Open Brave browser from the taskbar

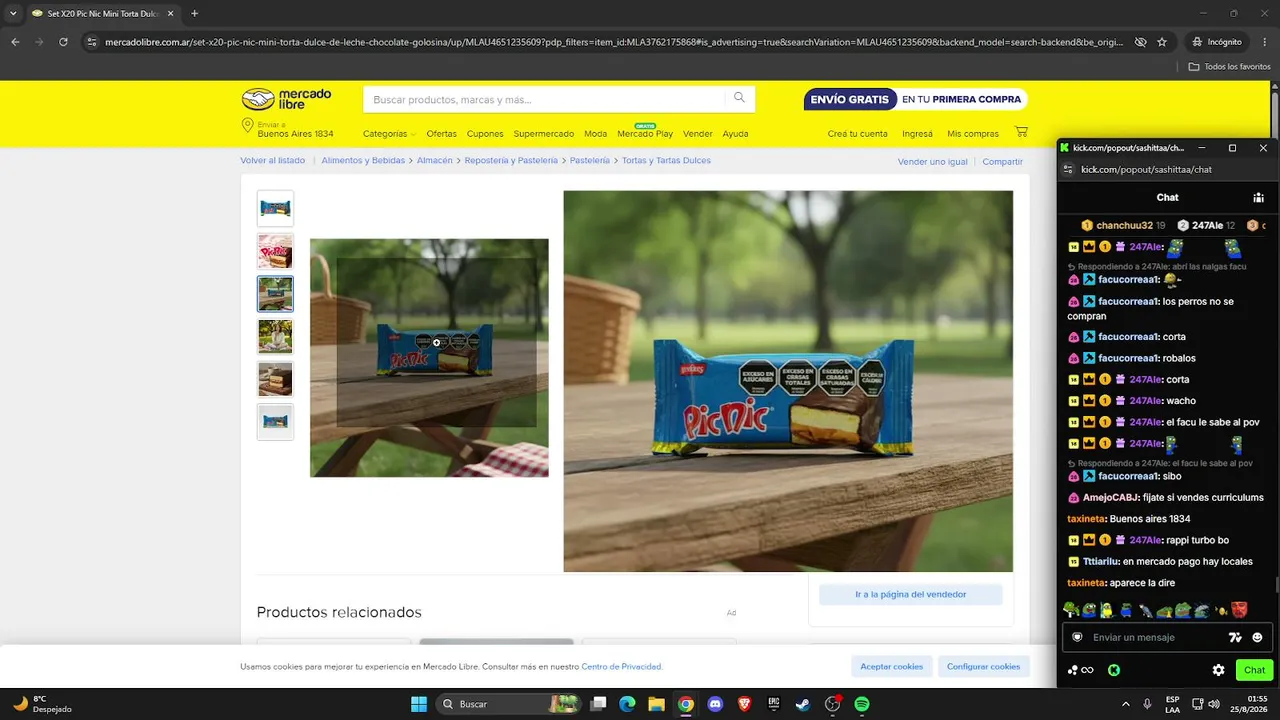point(744,704)
